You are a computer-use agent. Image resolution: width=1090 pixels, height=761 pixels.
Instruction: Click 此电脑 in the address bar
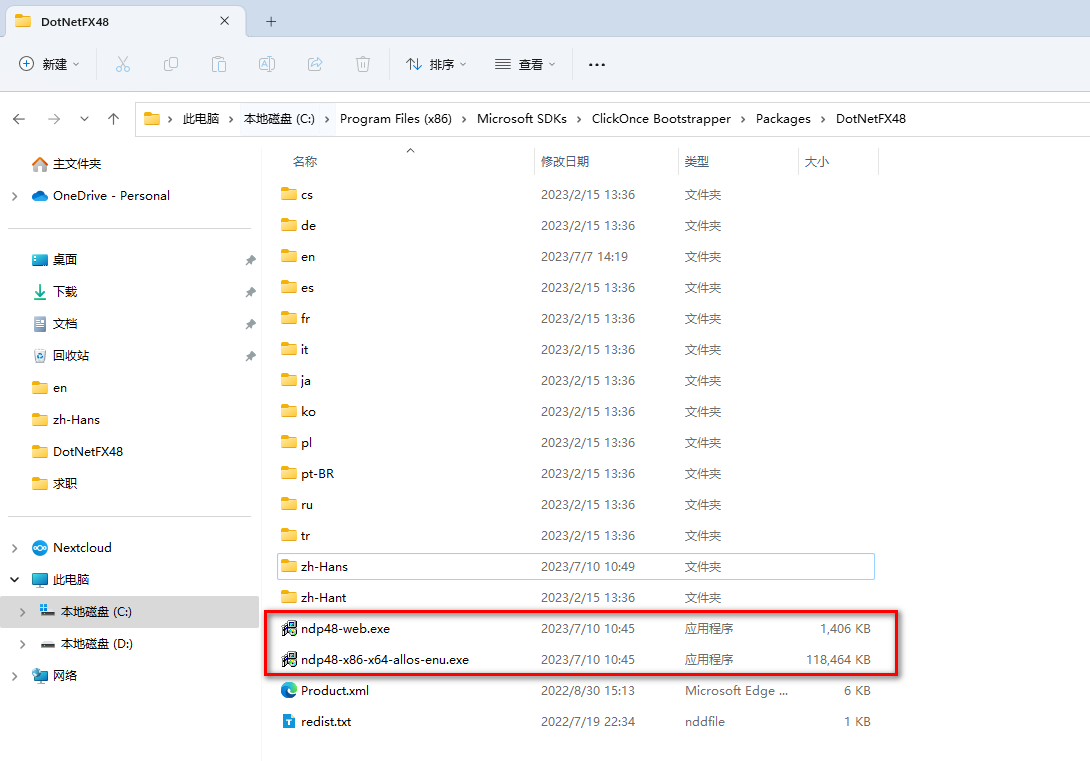pos(200,119)
